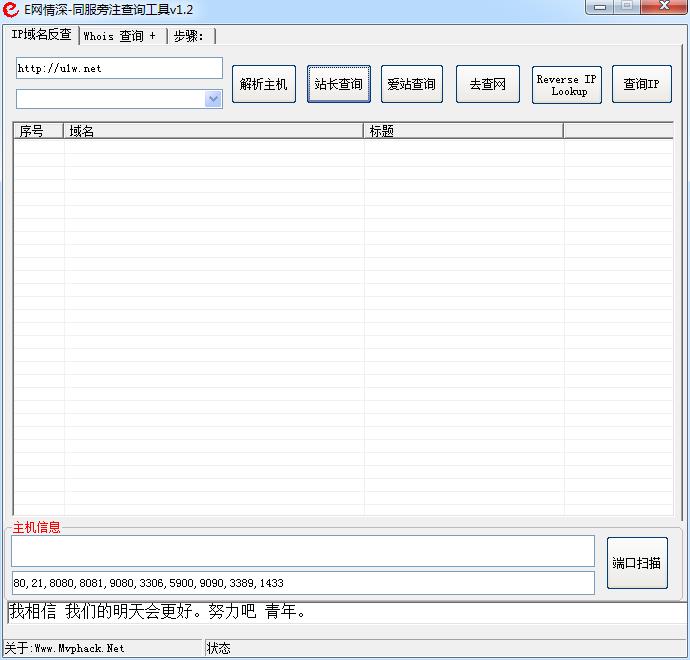The width and height of the screenshot is (690, 660).
Task: Click the 爱站查询 button
Action: coord(412,84)
